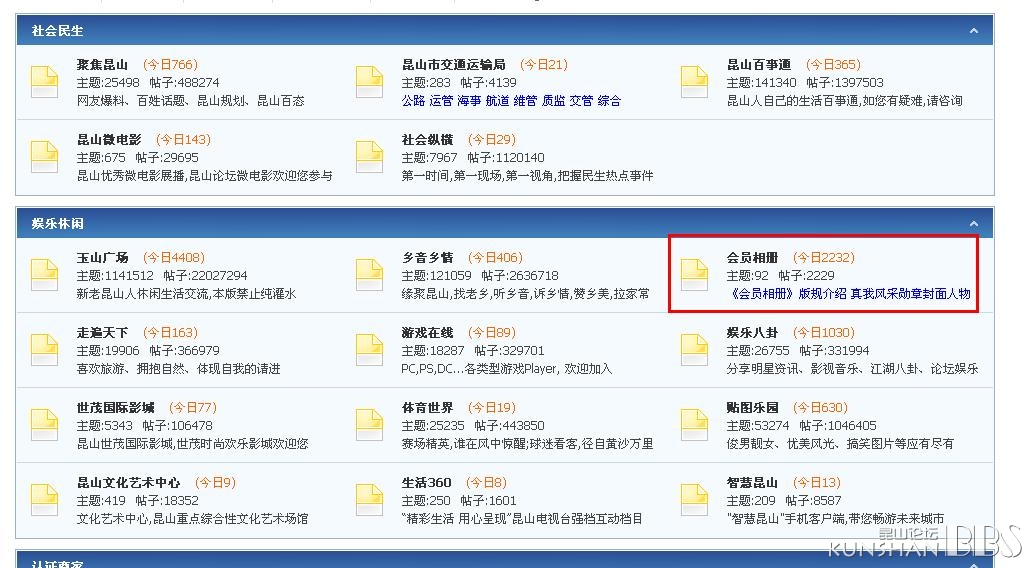Screen dimensions: 1030x568
Task: Click the folder icon beside 世茂国际影城
Action: [45, 425]
